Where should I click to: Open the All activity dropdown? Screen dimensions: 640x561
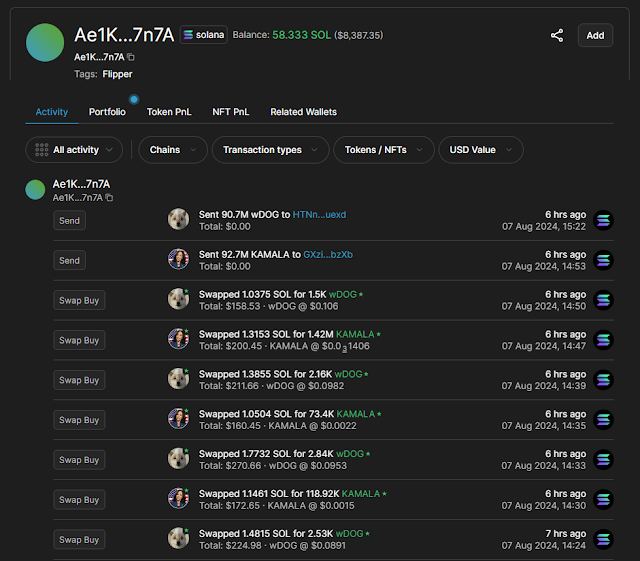pyautogui.click(x=74, y=150)
